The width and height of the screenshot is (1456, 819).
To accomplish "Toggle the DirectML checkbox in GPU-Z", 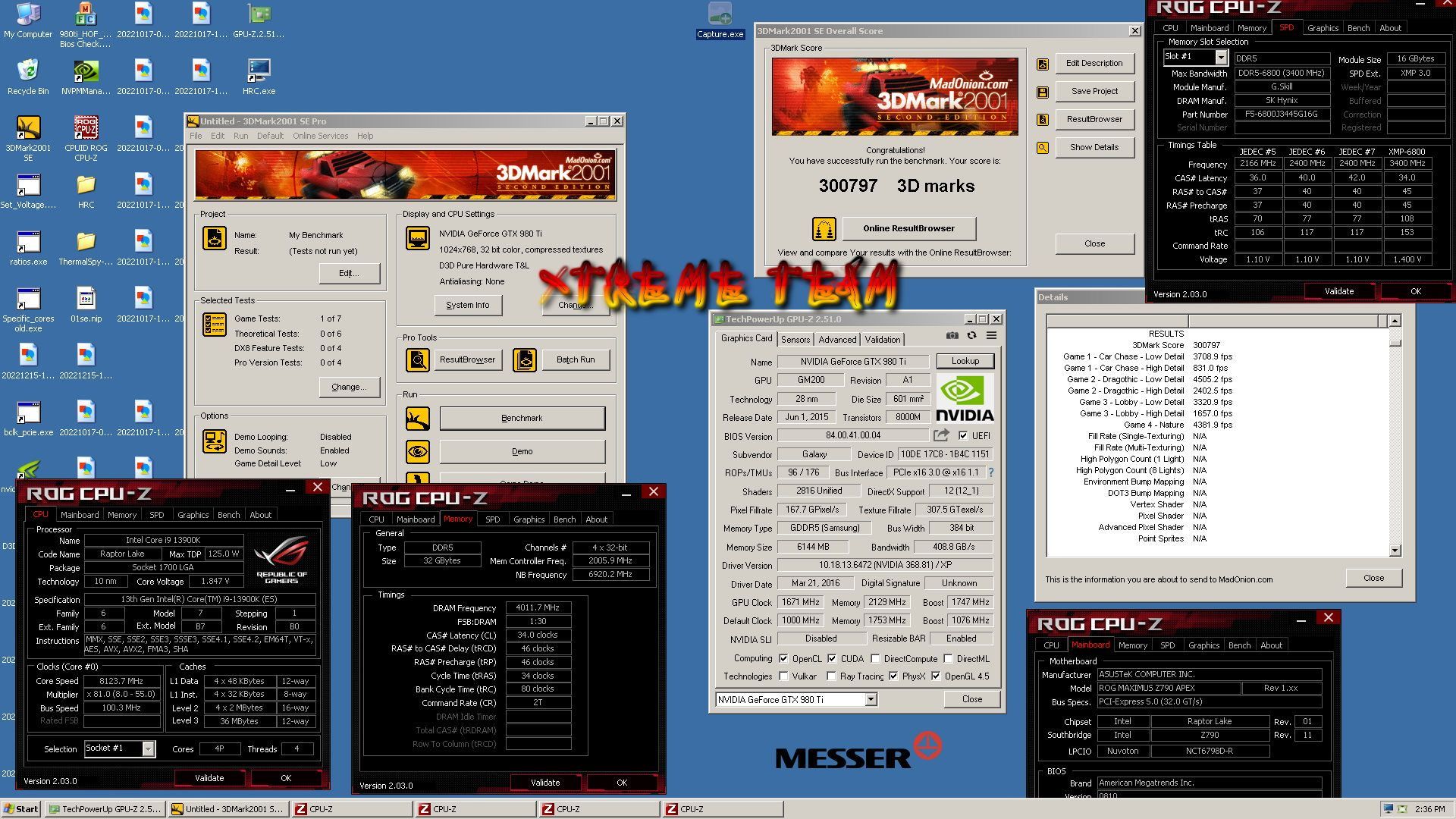I will [948, 658].
